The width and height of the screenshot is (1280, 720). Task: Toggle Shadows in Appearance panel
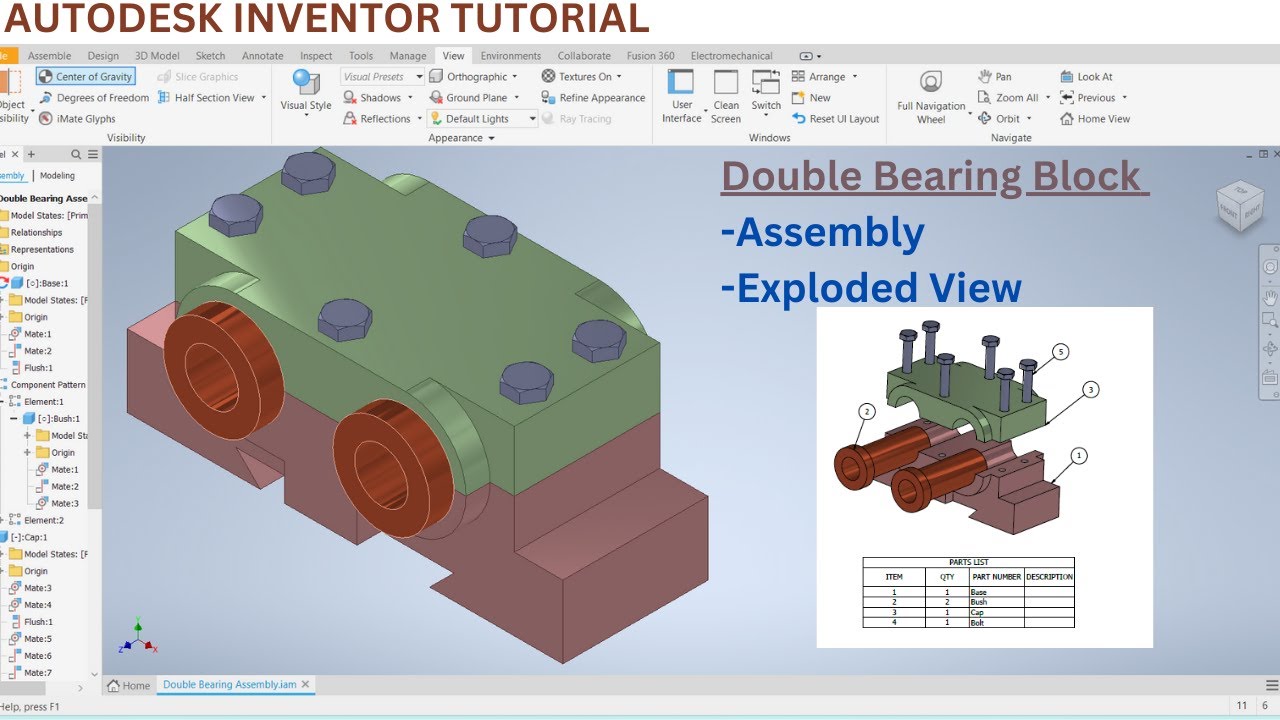point(372,98)
